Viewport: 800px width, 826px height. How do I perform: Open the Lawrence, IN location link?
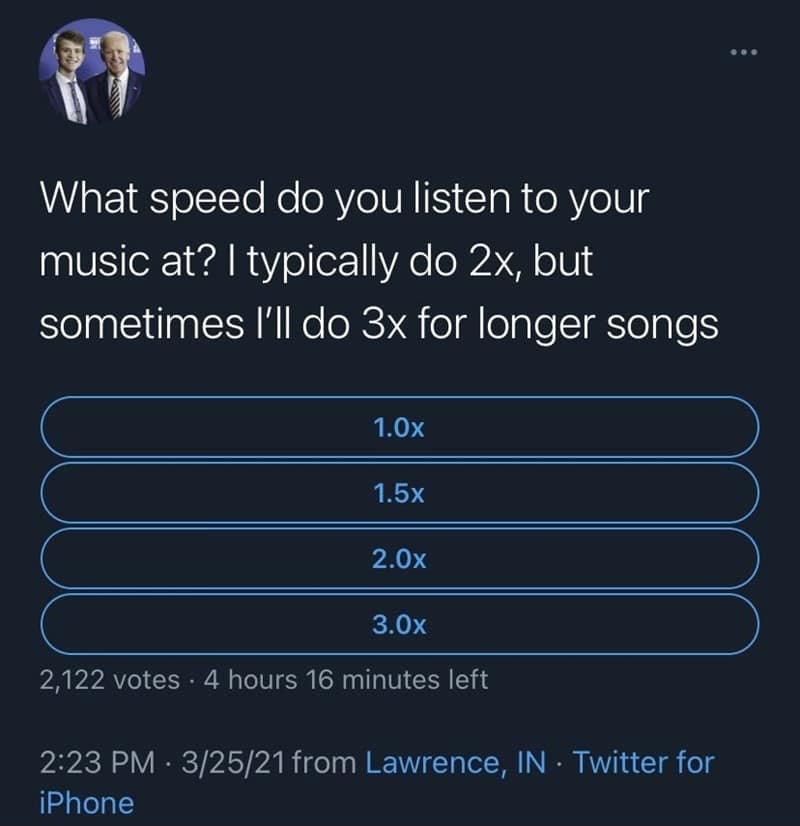coord(456,763)
